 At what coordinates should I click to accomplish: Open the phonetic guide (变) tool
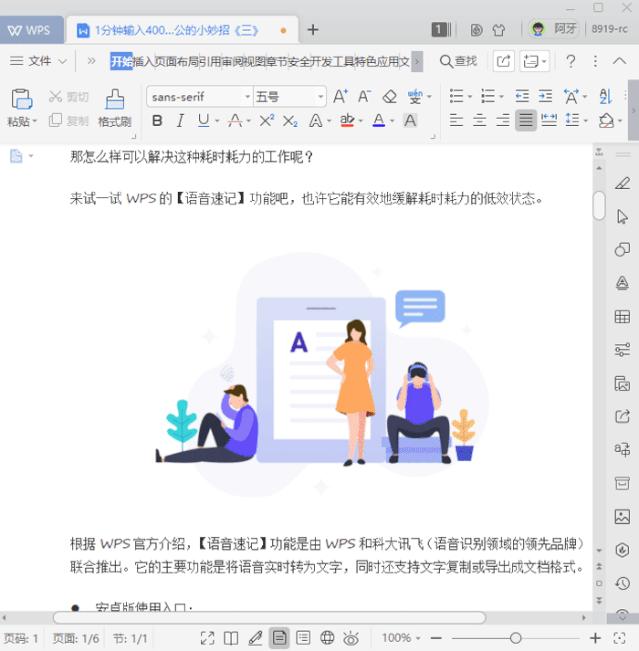[415, 97]
